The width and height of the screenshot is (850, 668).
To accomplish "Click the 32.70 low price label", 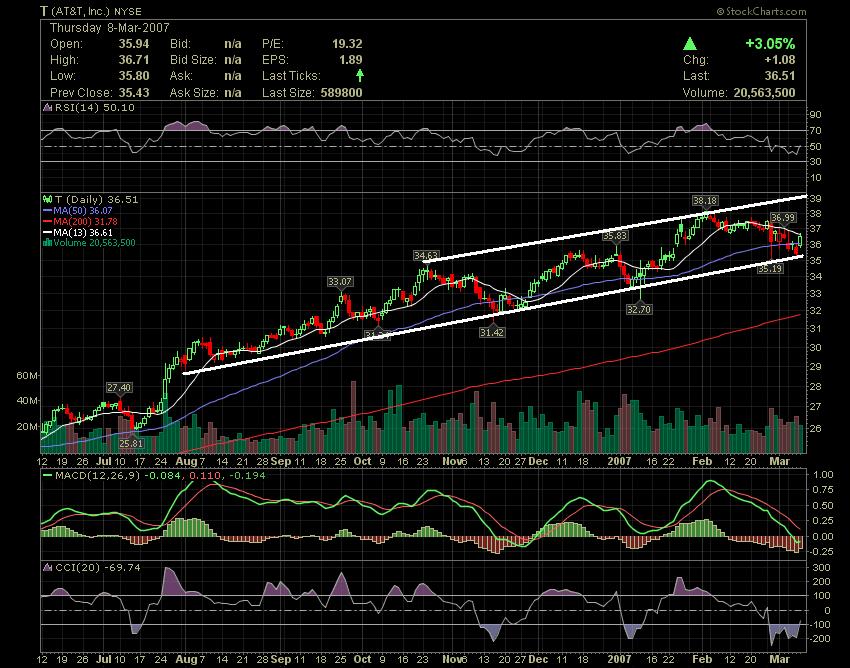I will tap(639, 309).
